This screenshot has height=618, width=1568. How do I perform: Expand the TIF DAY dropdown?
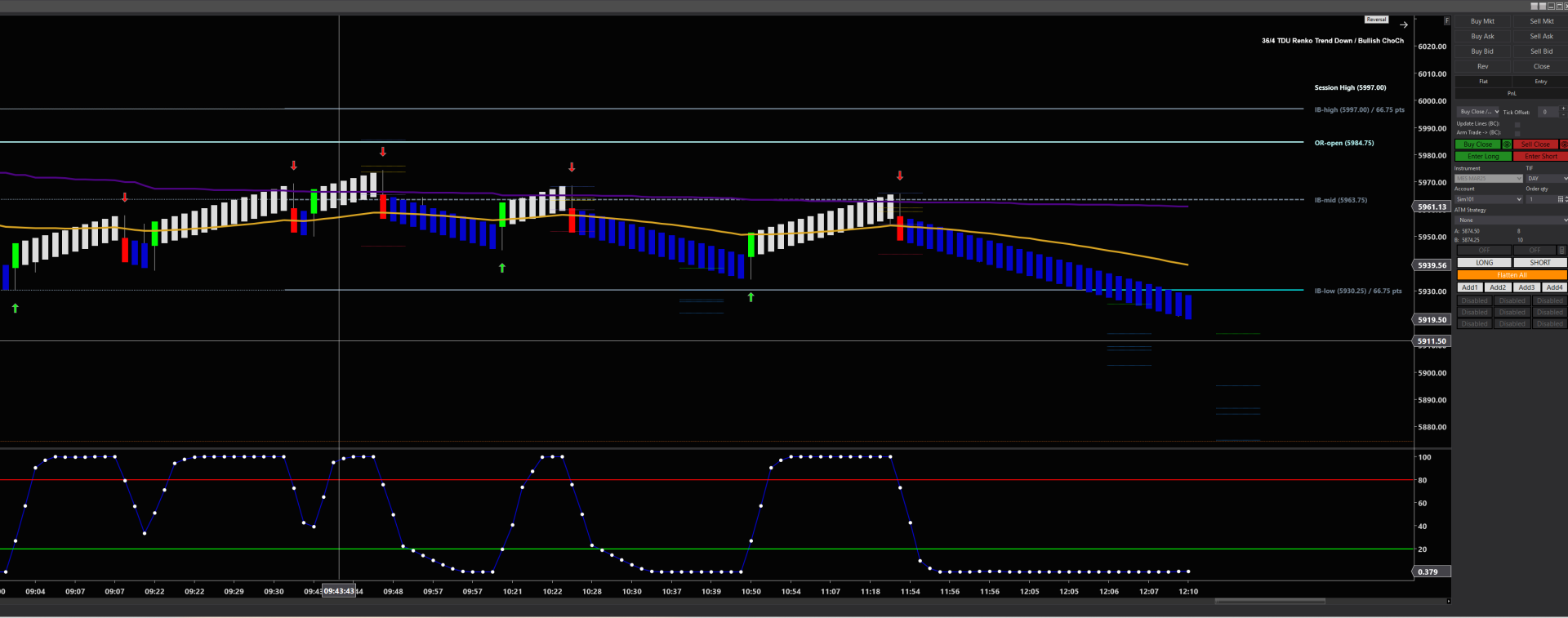coord(1547,178)
